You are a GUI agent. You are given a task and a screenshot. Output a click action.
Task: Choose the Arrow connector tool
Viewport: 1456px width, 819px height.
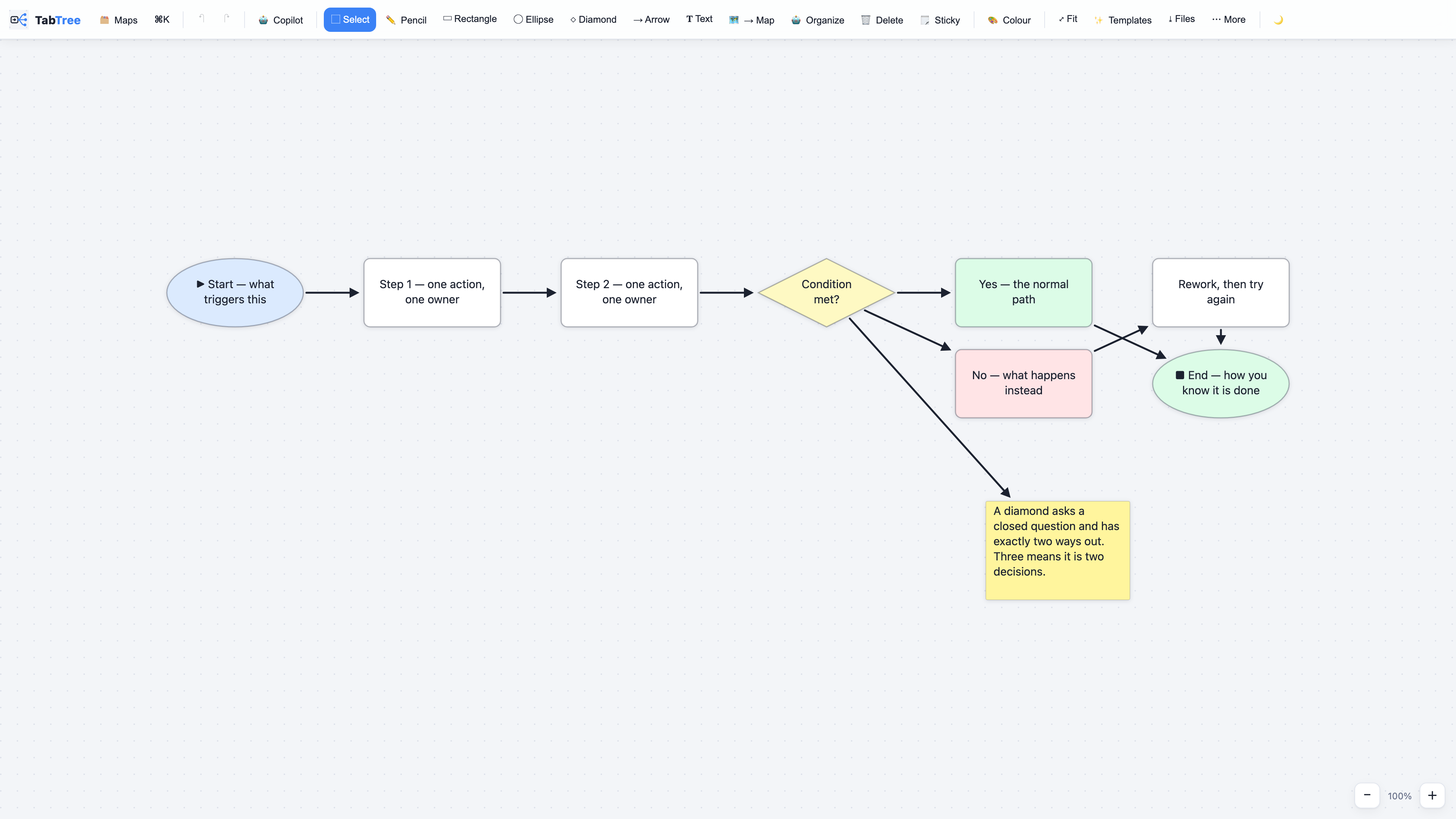pyautogui.click(x=651, y=20)
